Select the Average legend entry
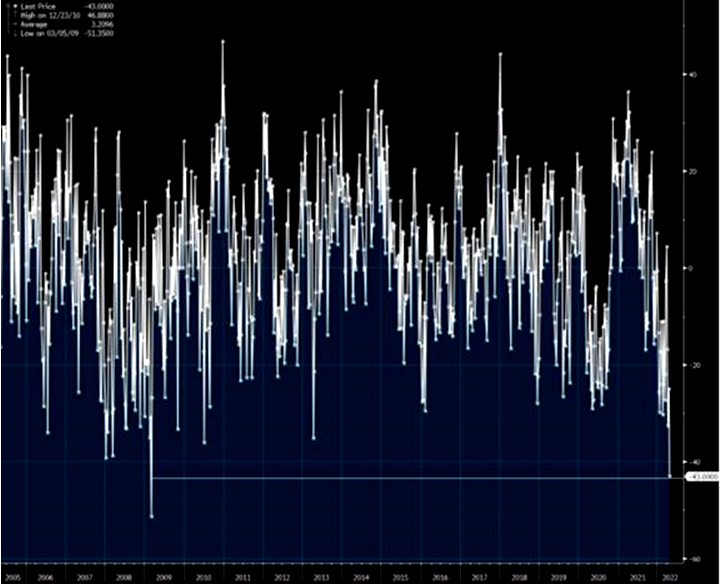This screenshot has height=584, width=720. coord(34,24)
